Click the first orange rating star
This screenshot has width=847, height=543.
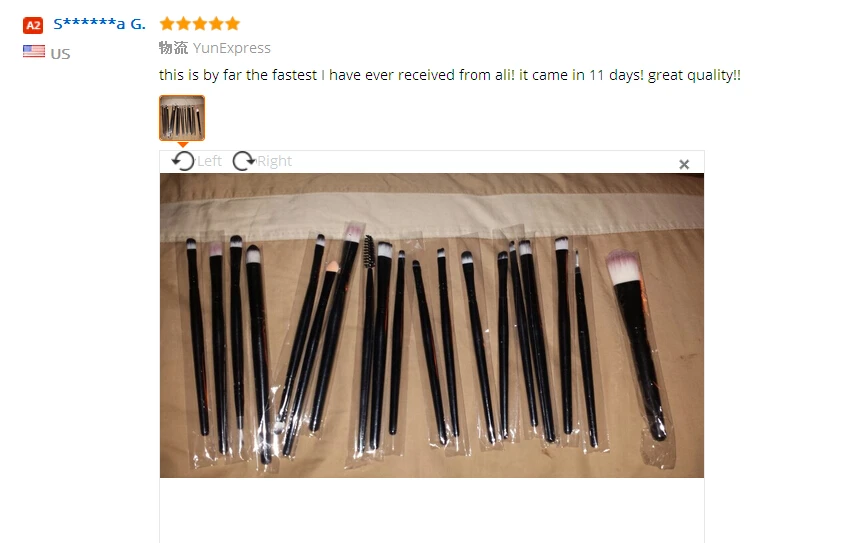coord(167,23)
